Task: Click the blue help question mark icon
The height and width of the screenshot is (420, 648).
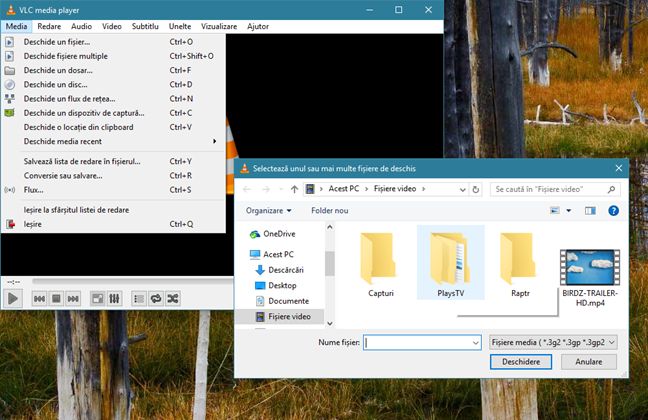Action: point(613,211)
